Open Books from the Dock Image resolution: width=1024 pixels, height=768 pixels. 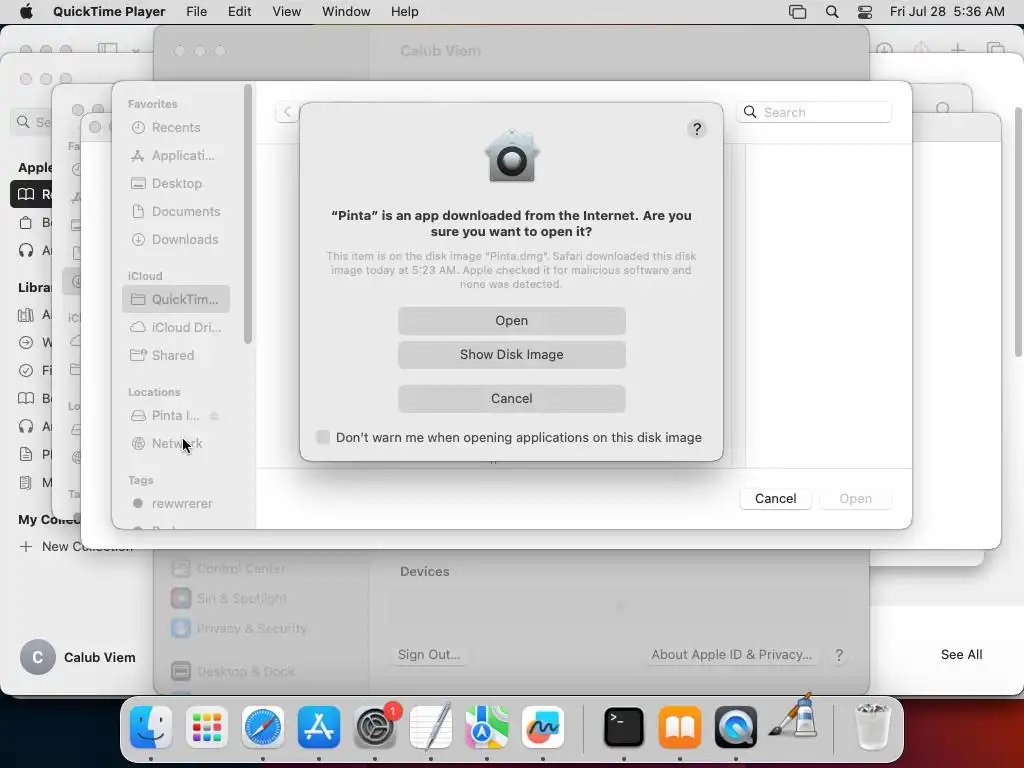click(x=680, y=727)
